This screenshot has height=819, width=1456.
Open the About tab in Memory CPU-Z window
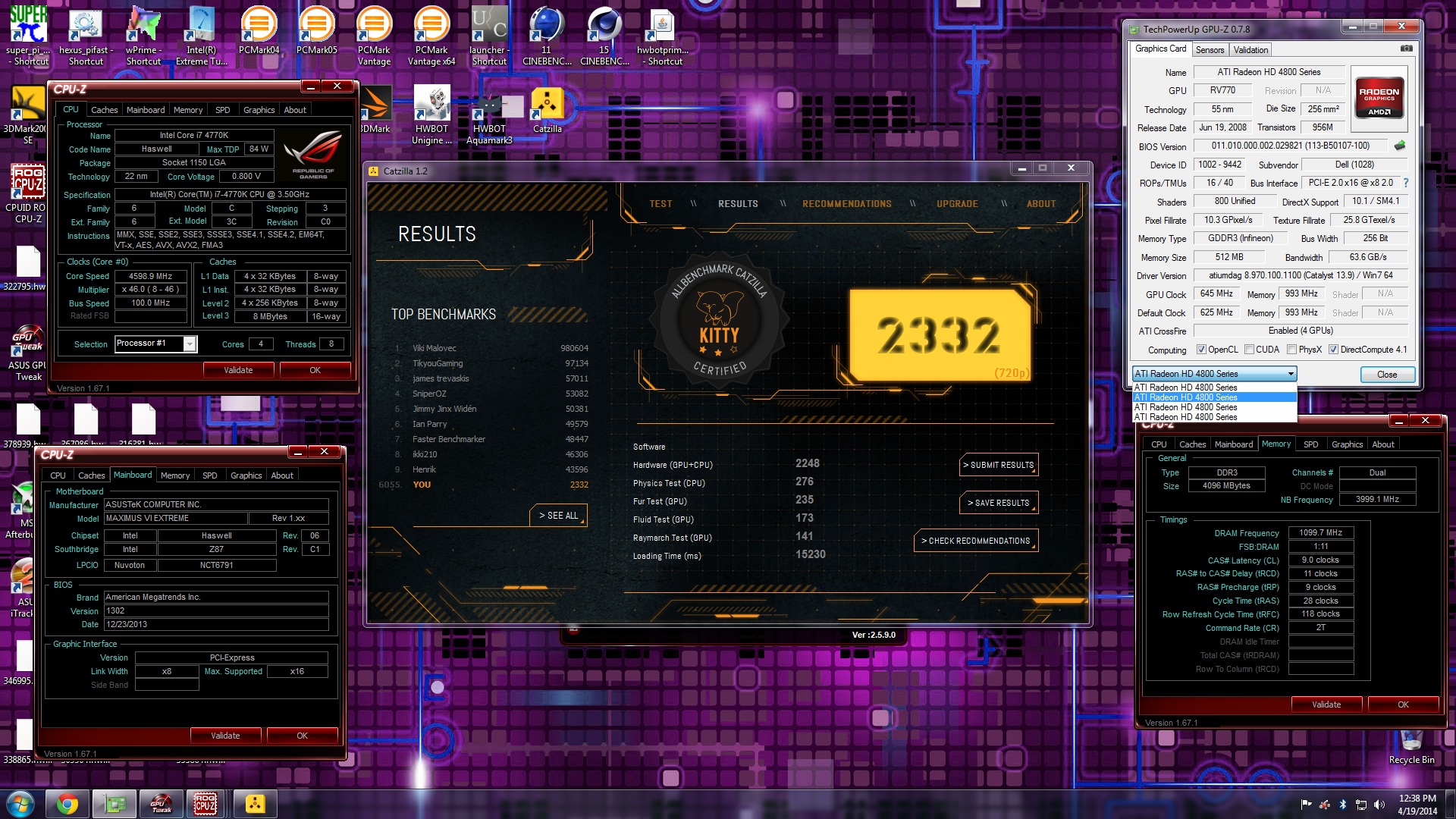pyautogui.click(x=1382, y=444)
